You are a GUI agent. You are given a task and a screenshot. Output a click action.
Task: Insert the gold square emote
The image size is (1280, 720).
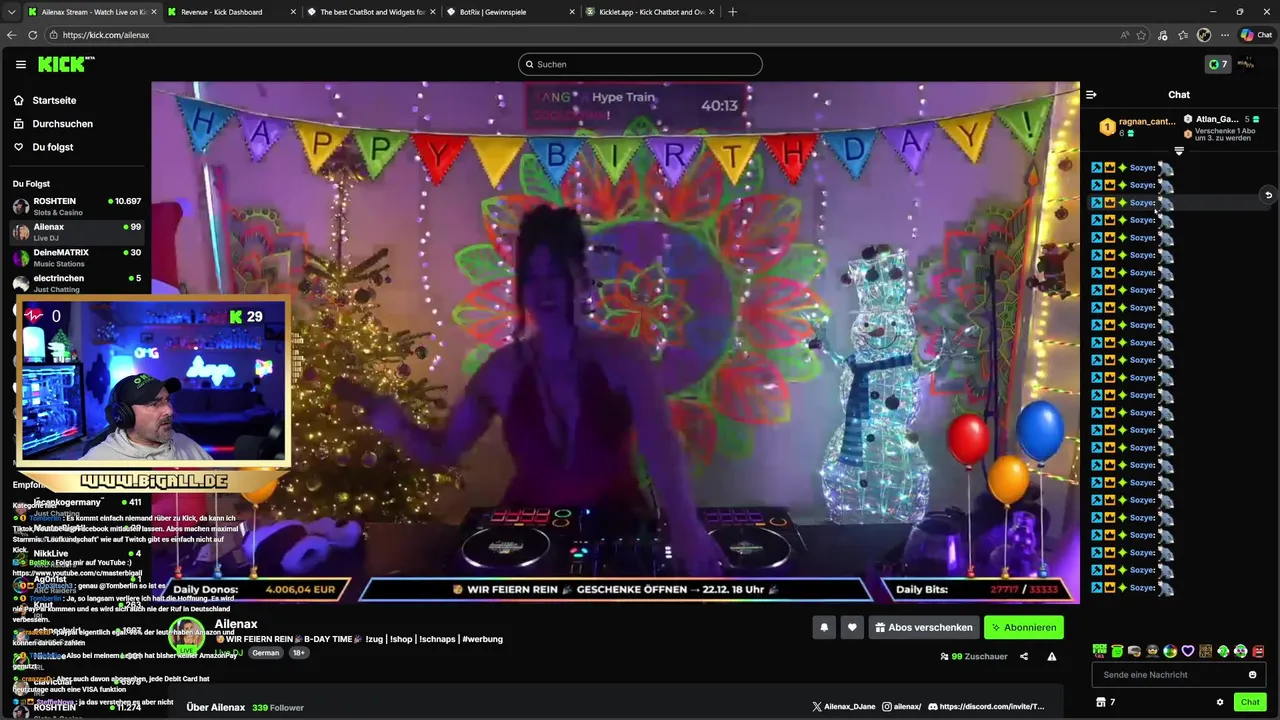pos(1205,651)
